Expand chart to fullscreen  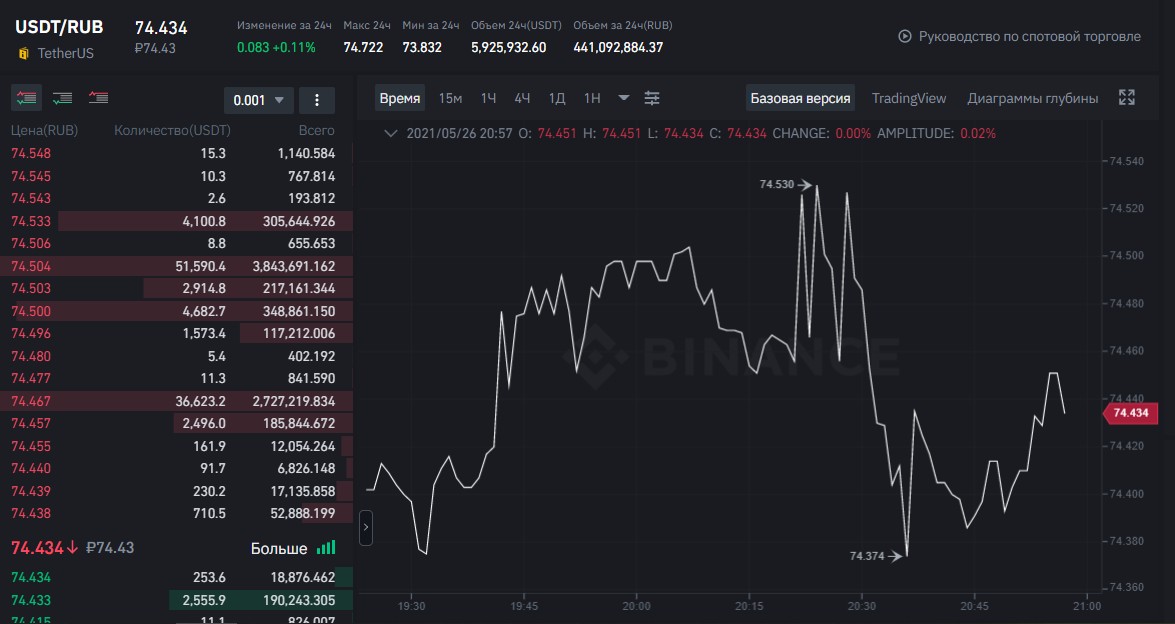tap(1126, 97)
